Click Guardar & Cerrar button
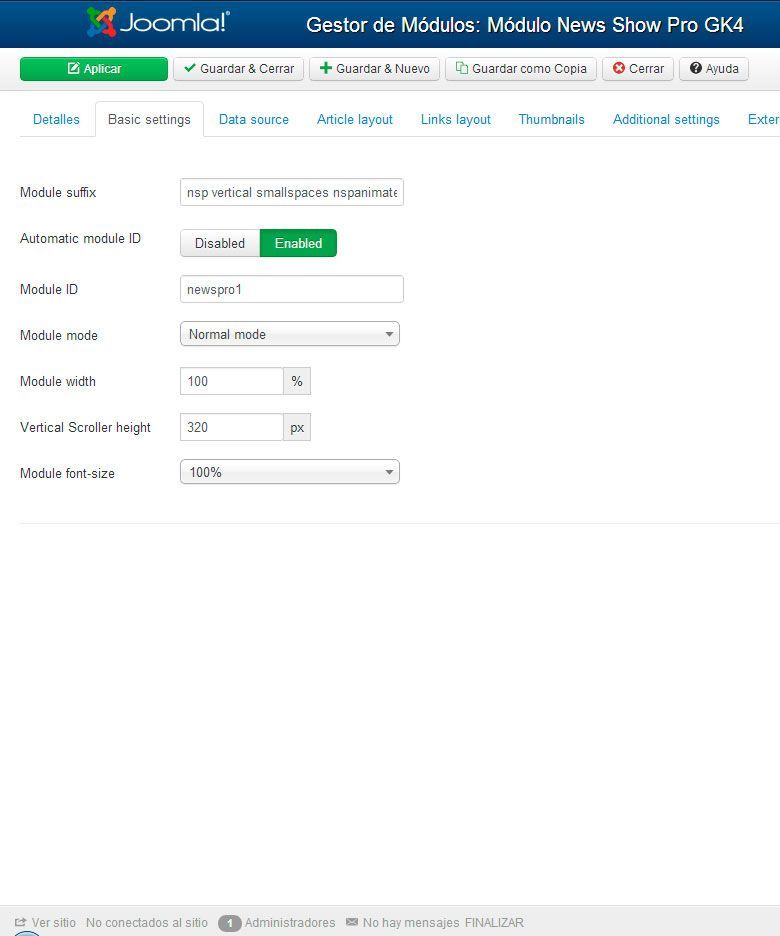 pos(239,69)
